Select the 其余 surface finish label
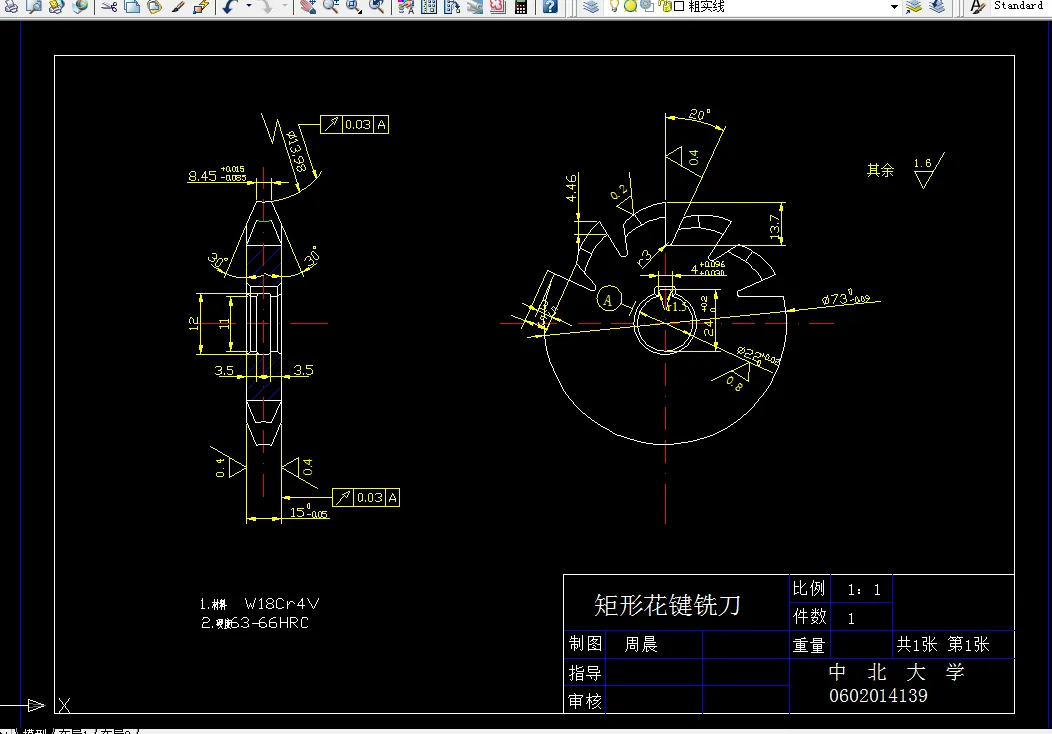The height and width of the screenshot is (734, 1052). pos(880,170)
